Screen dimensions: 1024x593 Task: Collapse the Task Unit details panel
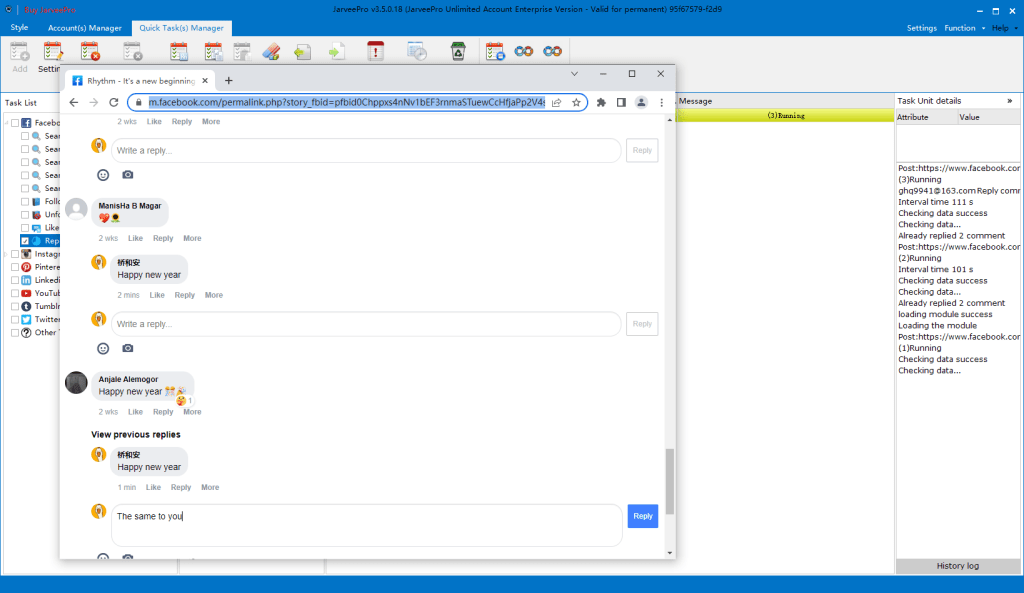tap(1009, 101)
